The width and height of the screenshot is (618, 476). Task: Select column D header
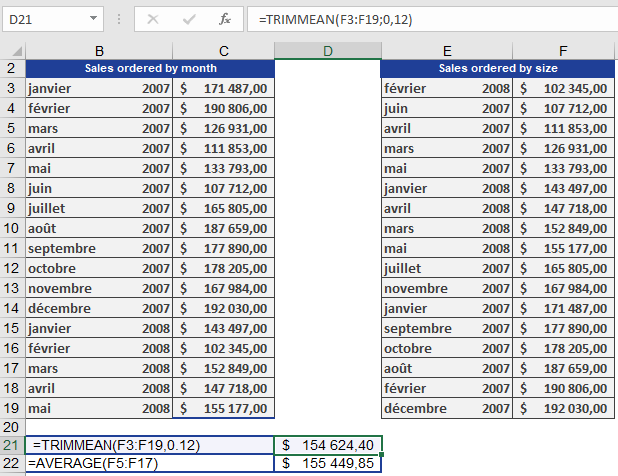click(328, 51)
